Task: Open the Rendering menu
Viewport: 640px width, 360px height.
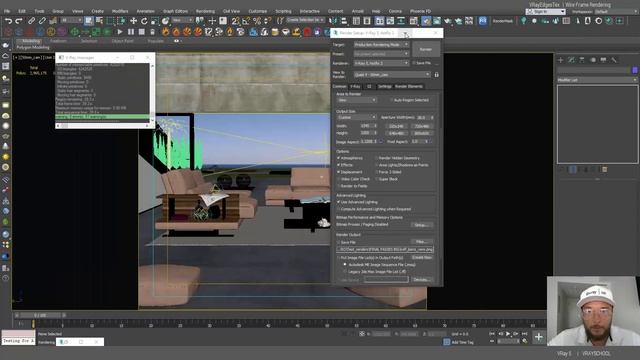Action: click(205, 11)
